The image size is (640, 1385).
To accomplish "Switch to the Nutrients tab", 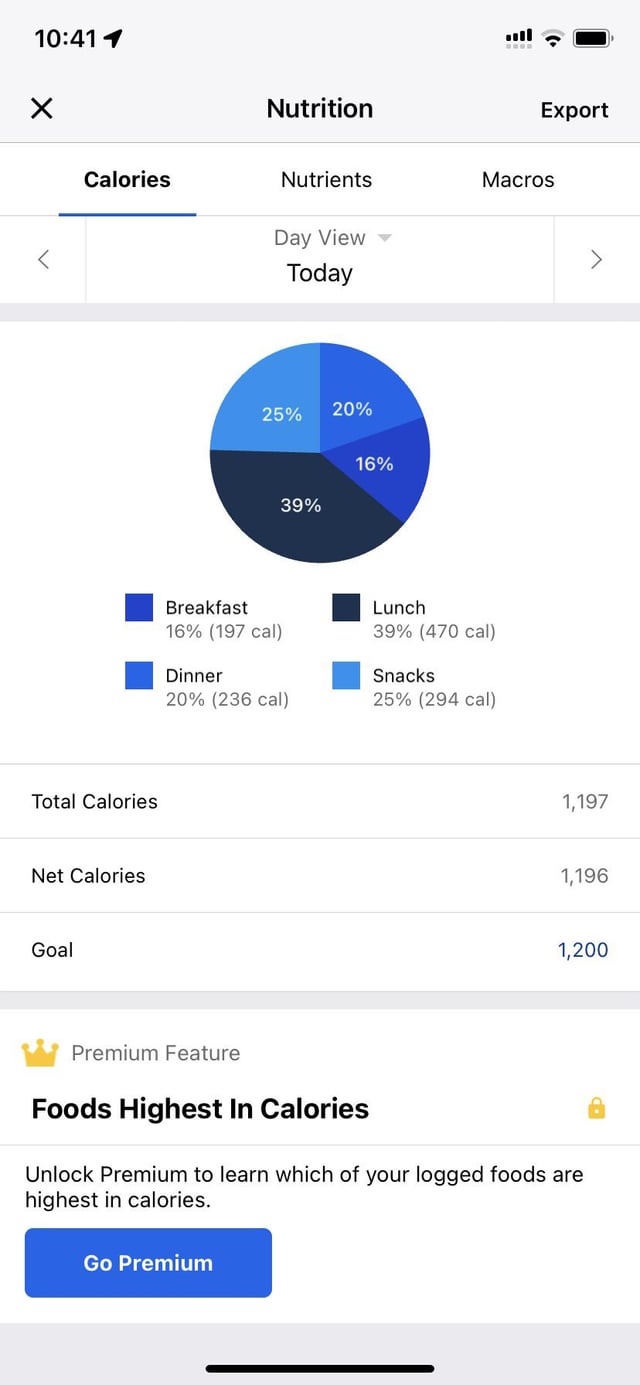I will tap(326, 180).
